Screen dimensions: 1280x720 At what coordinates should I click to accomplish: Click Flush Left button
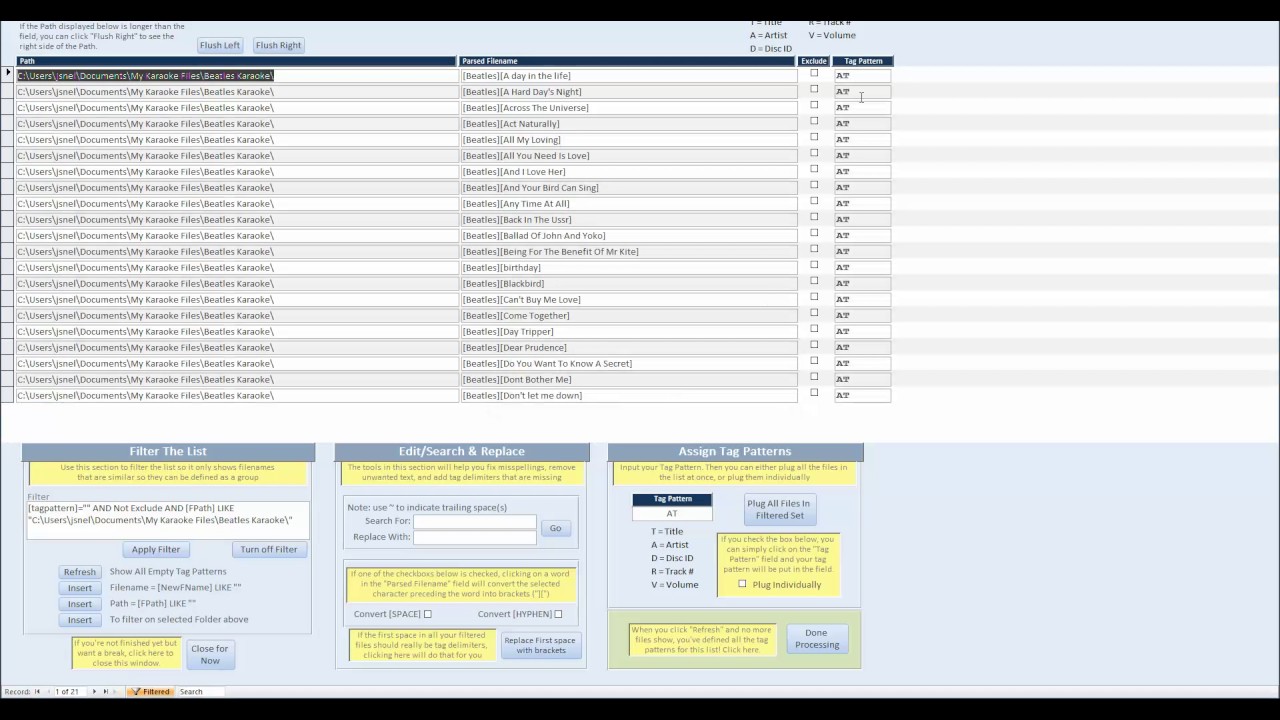[x=219, y=45]
